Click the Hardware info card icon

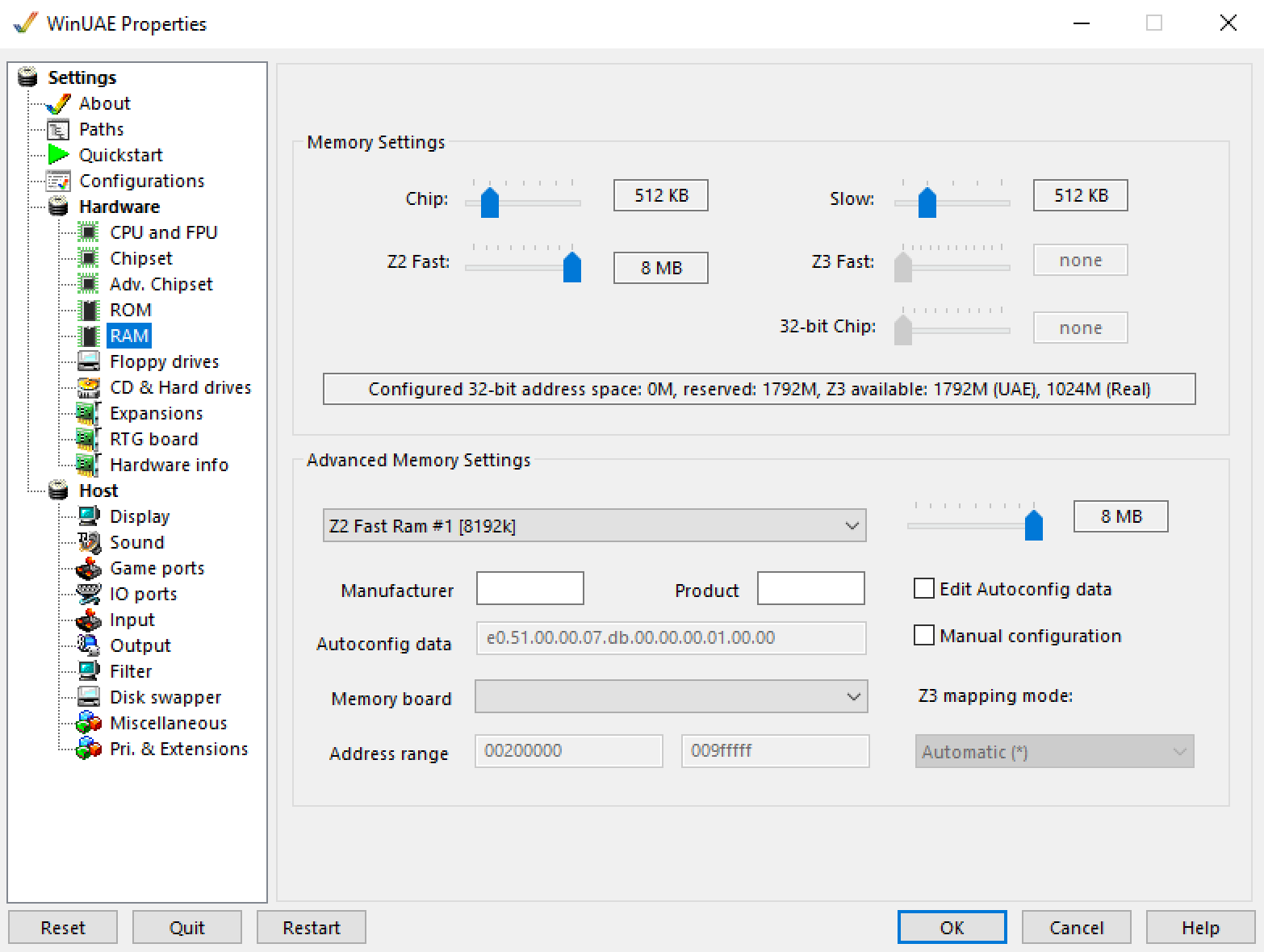89,465
